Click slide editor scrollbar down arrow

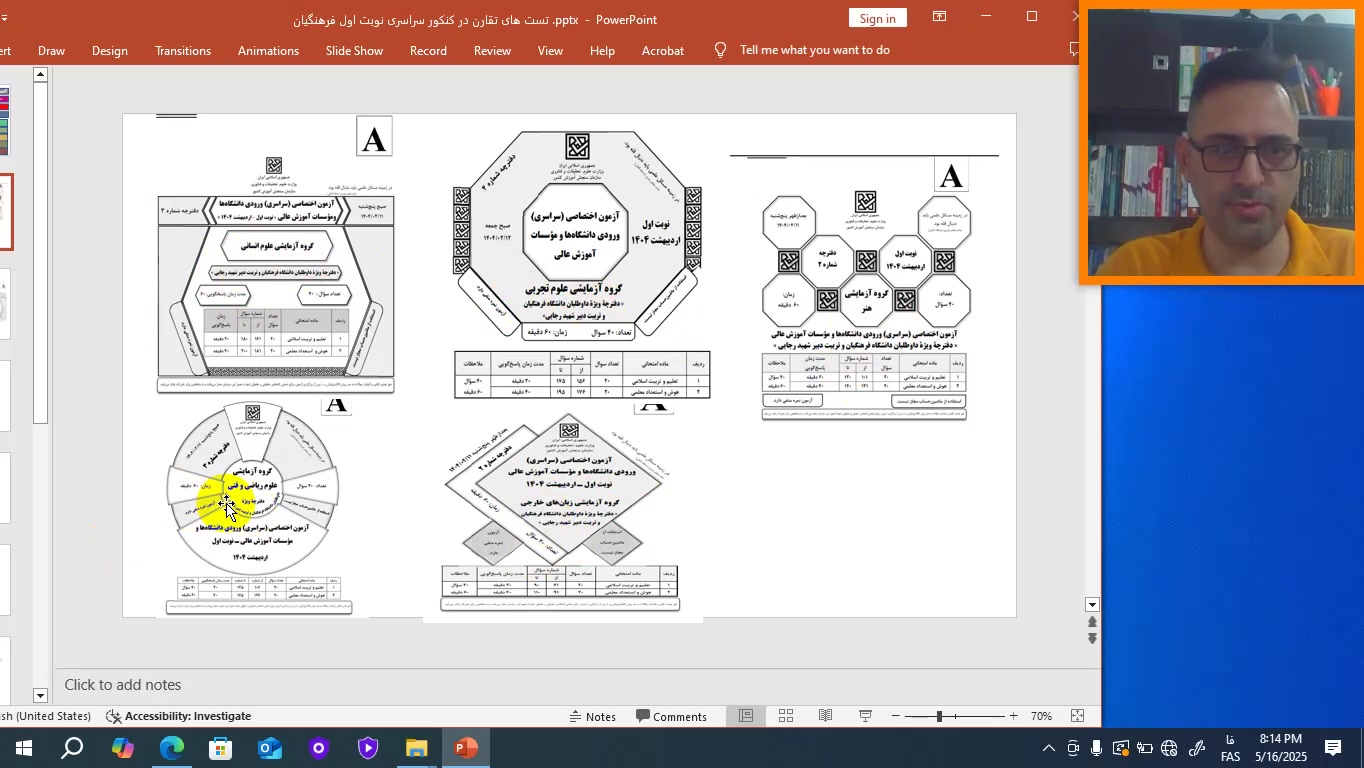click(1092, 605)
